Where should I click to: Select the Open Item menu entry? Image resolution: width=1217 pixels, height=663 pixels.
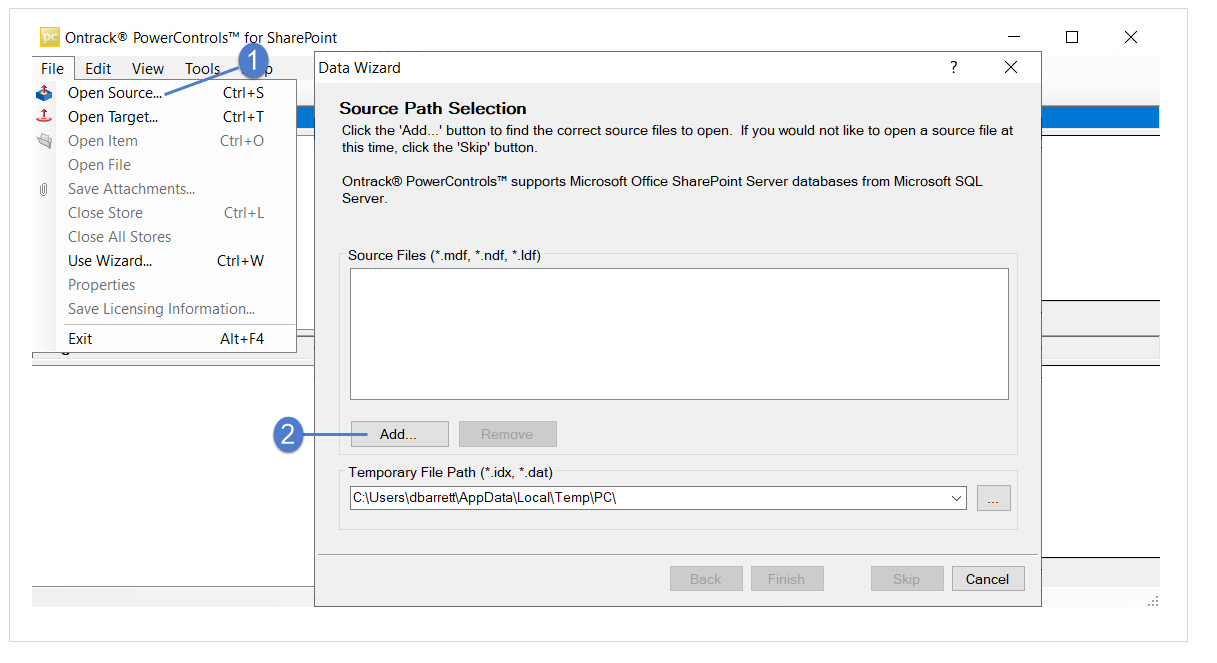click(x=165, y=141)
